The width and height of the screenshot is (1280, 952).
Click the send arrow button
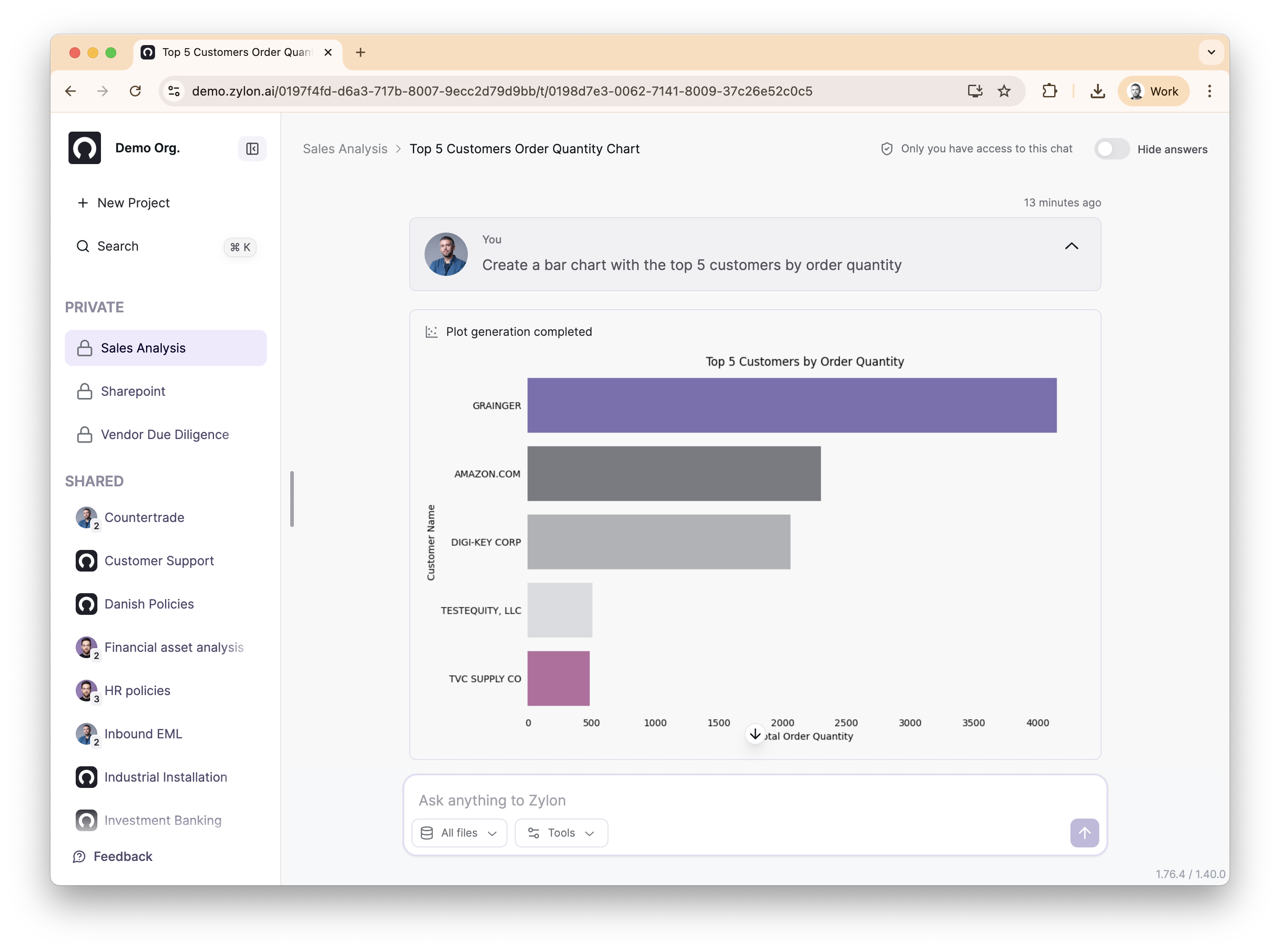(x=1084, y=833)
